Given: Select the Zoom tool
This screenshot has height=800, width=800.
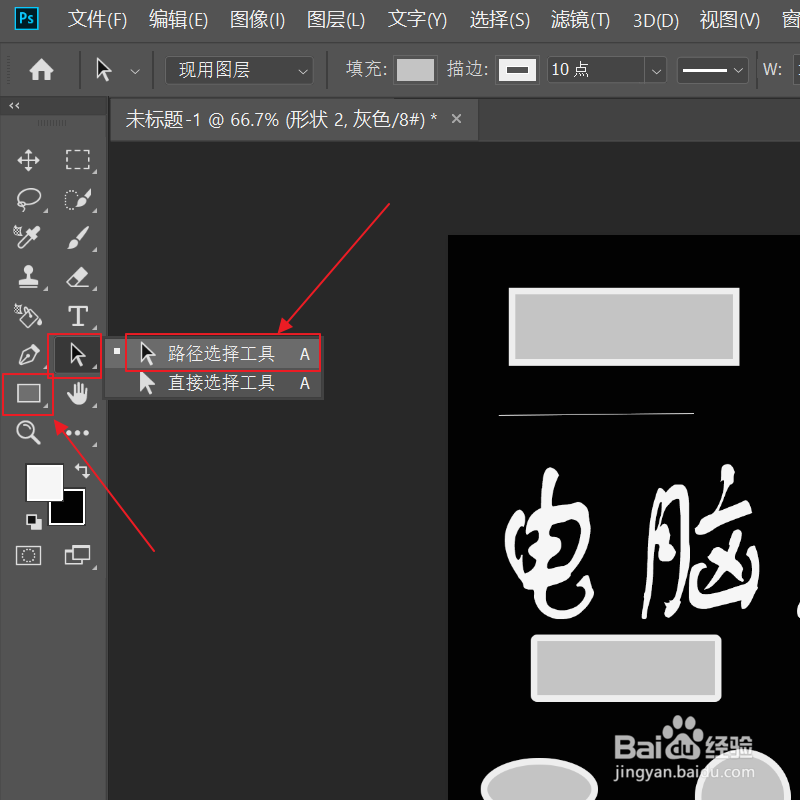Looking at the screenshot, I should (x=28, y=433).
